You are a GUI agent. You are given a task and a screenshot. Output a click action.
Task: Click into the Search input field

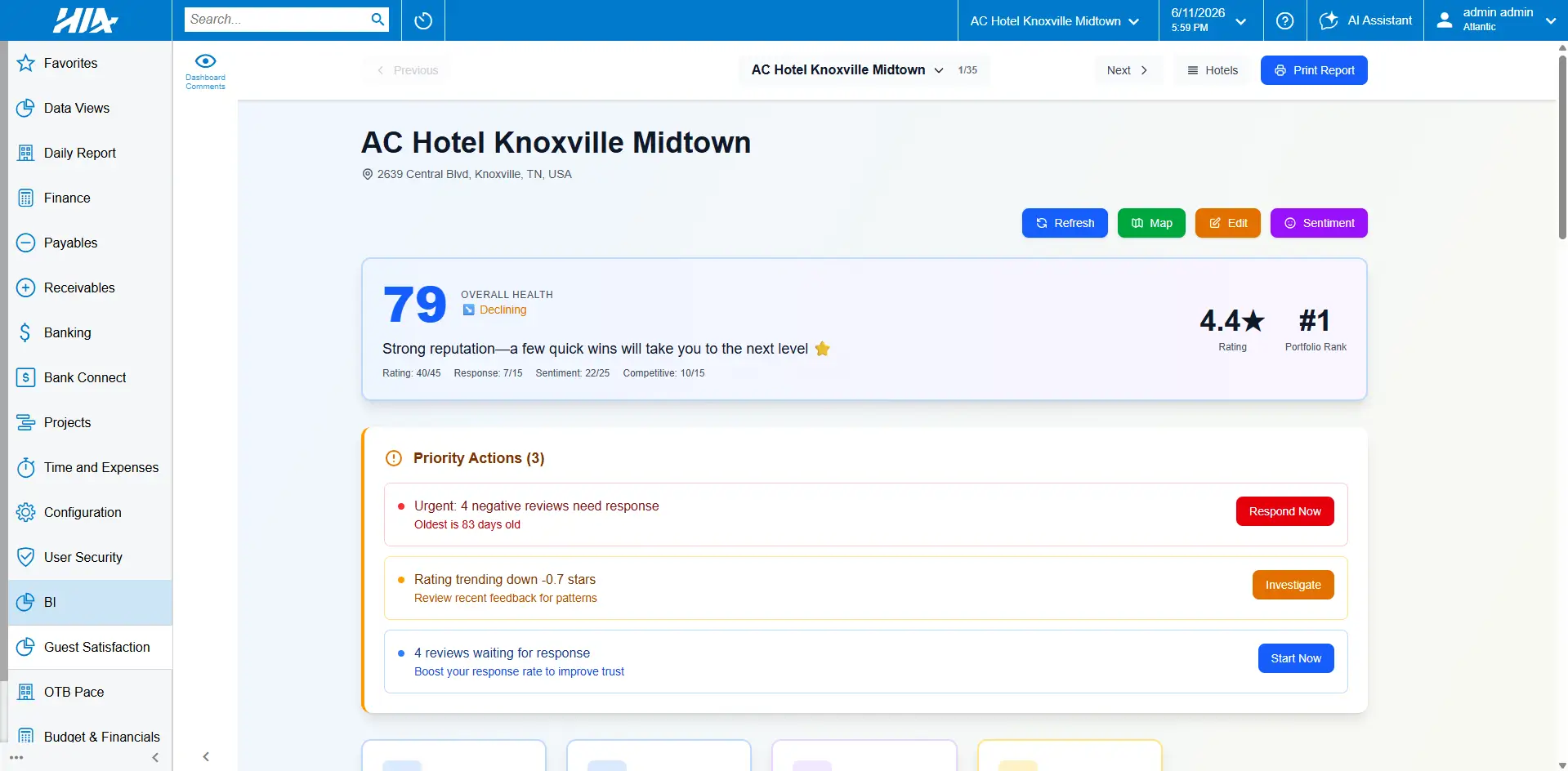click(x=276, y=20)
